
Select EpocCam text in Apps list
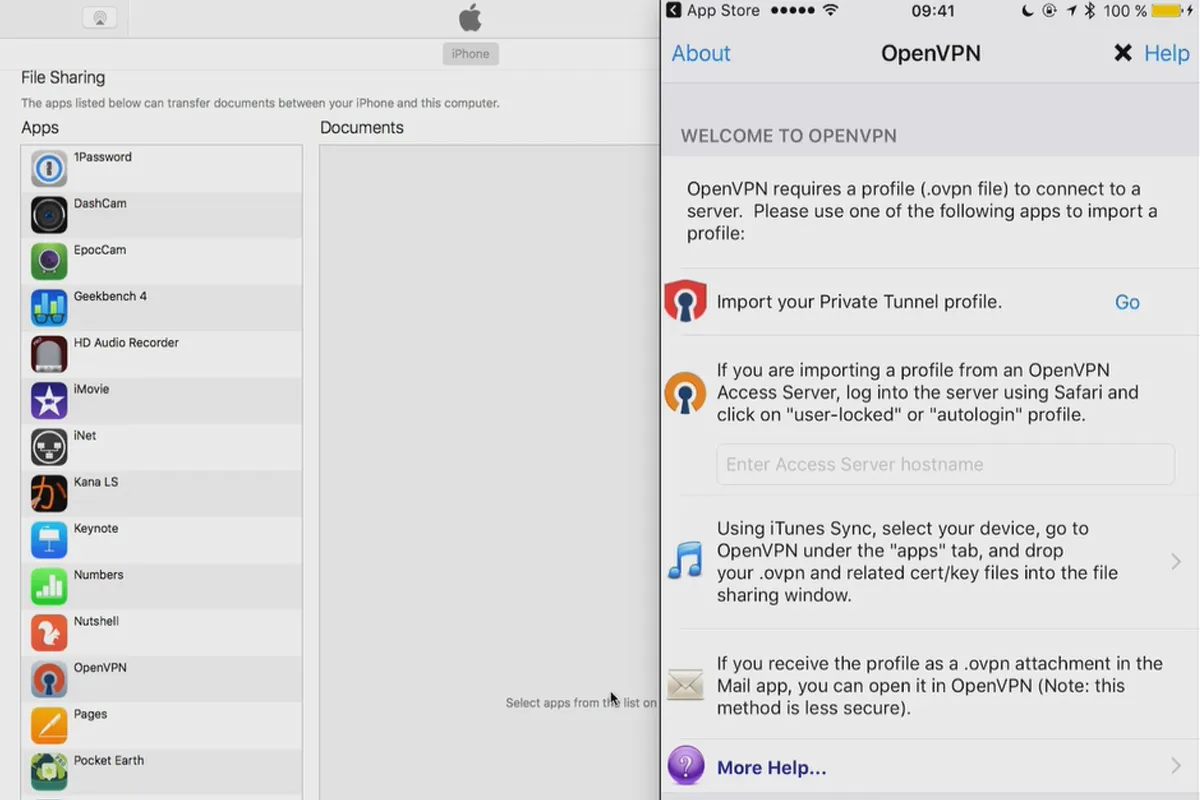[x=100, y=250]
